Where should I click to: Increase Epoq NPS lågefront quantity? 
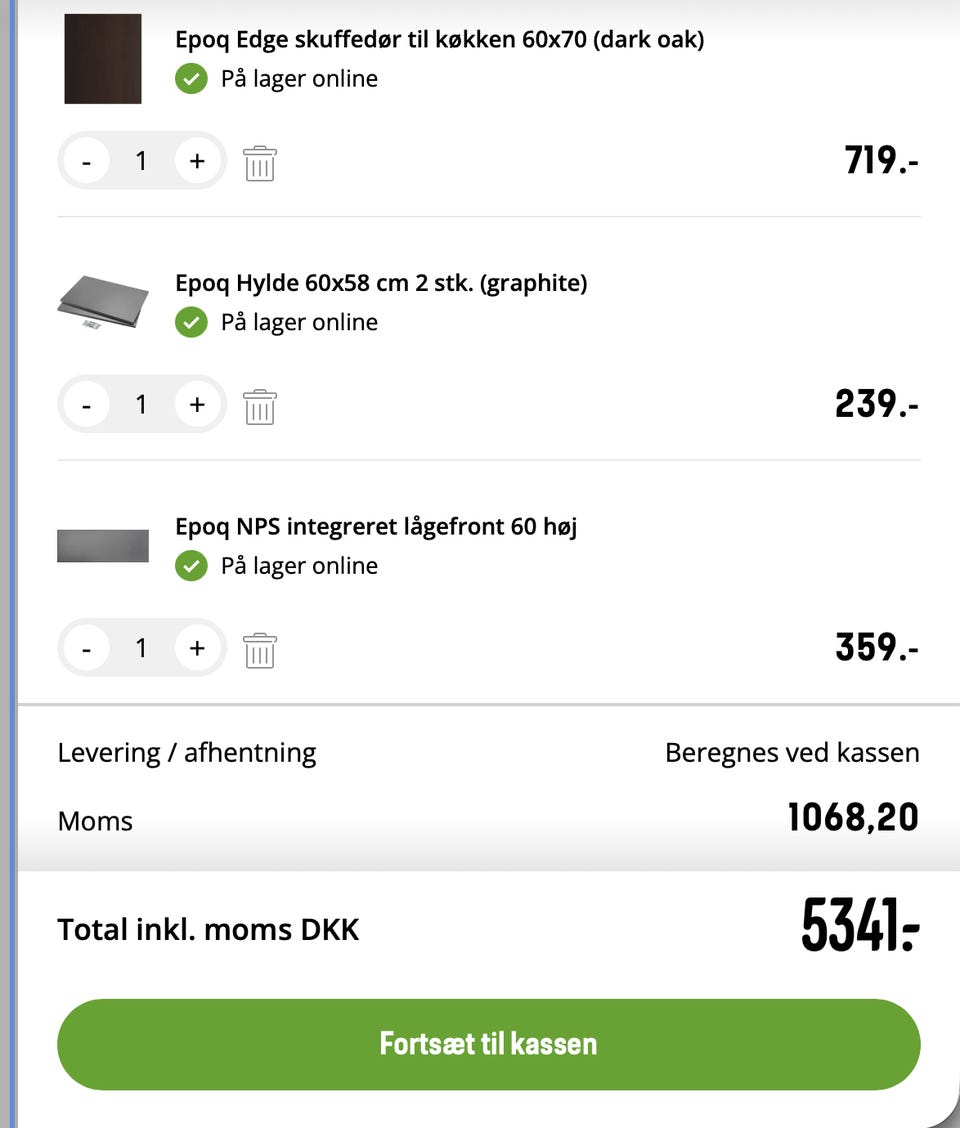(197, 649)
